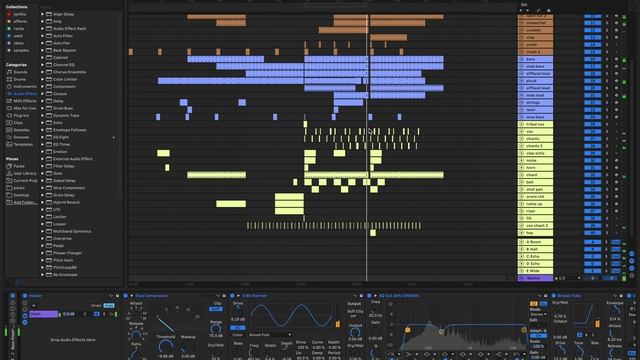Select the racks collection
Viewport: 640px width, 360px height.
[x=16, y=29]
